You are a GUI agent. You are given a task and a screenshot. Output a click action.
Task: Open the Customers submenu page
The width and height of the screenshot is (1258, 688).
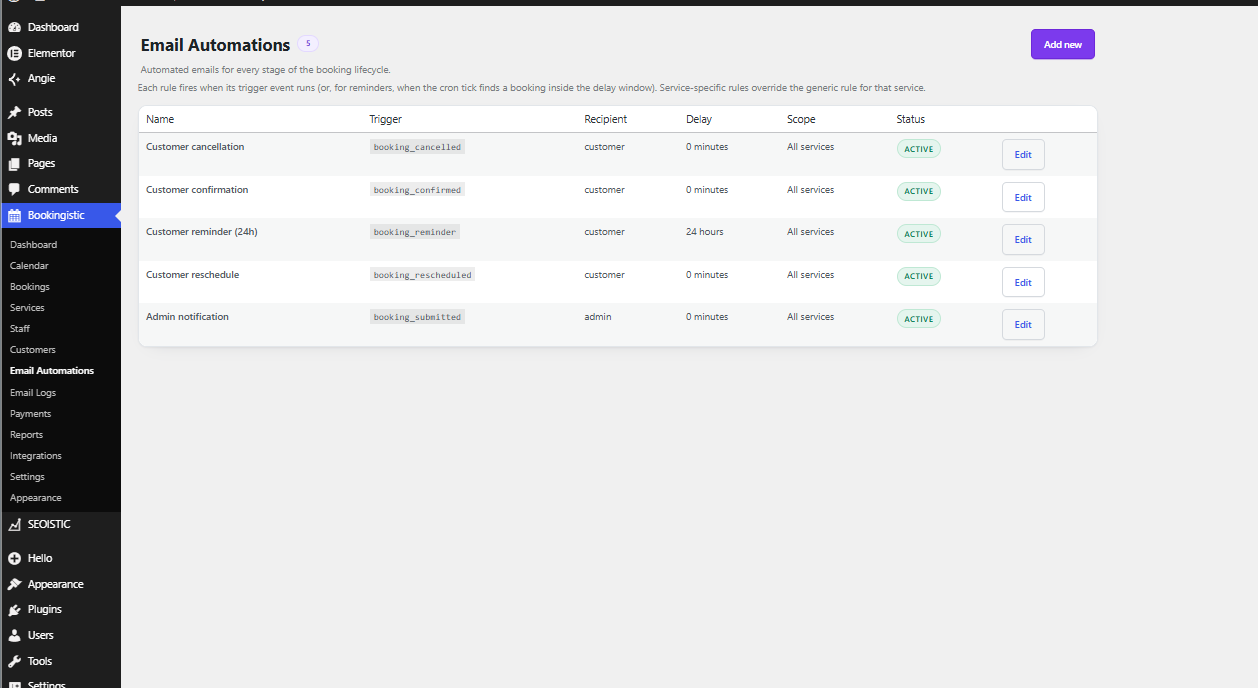(x=33, y=350)
